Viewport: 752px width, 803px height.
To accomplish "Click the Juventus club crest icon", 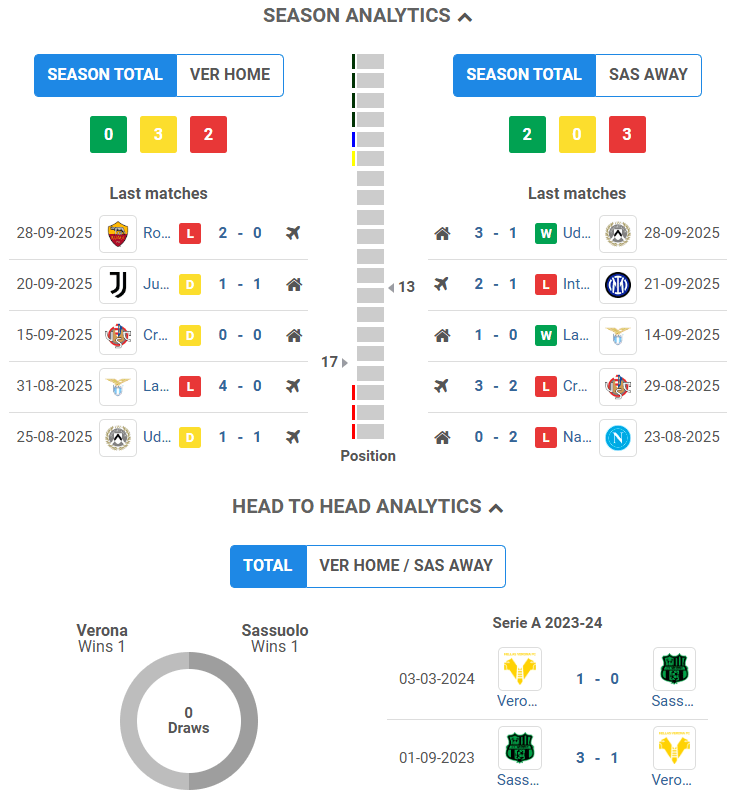I will pyautogui.click(x=118, y=284).
